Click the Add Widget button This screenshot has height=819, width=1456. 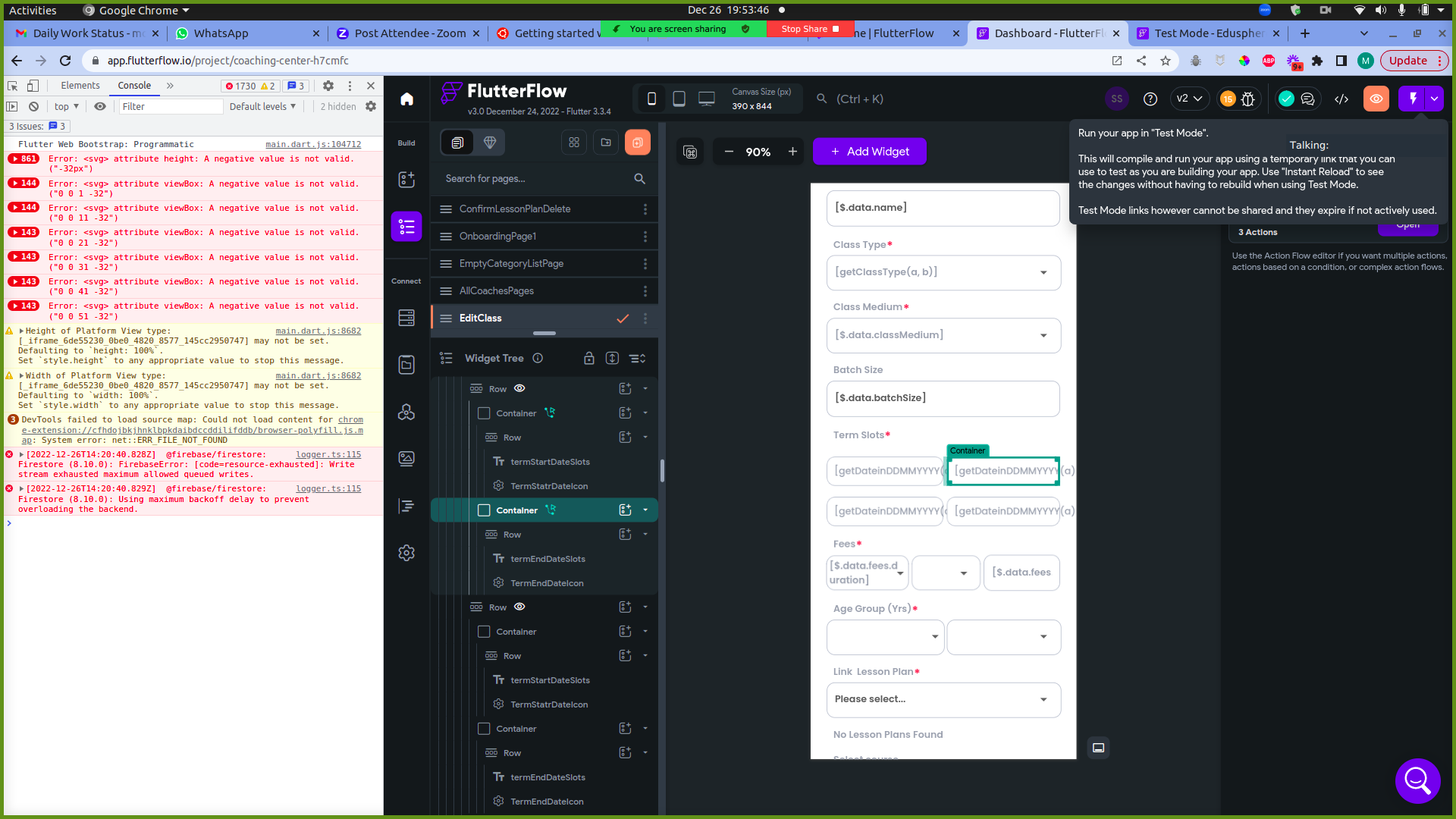[x=869, y=151]
